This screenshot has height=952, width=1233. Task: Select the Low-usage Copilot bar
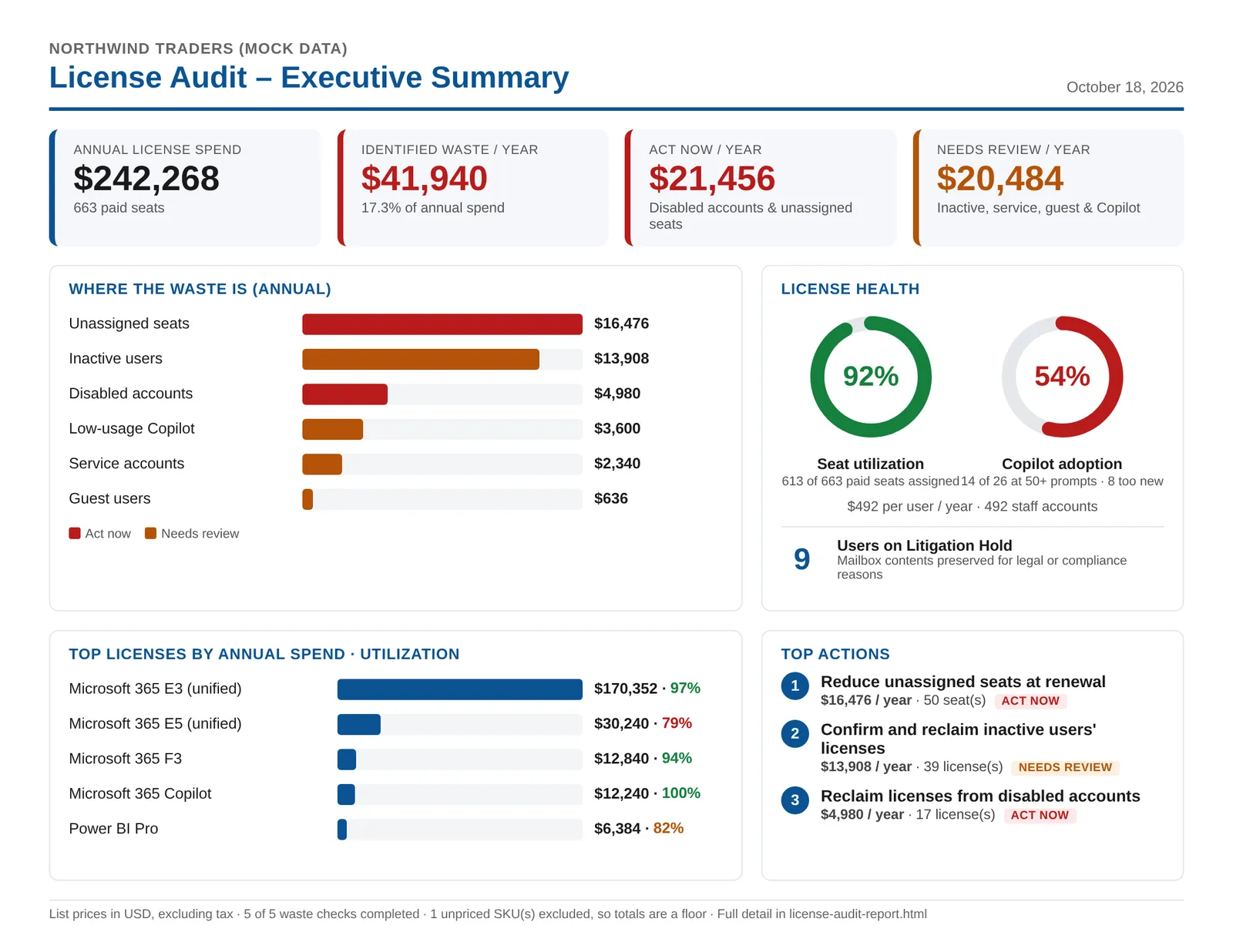point(332,429)
